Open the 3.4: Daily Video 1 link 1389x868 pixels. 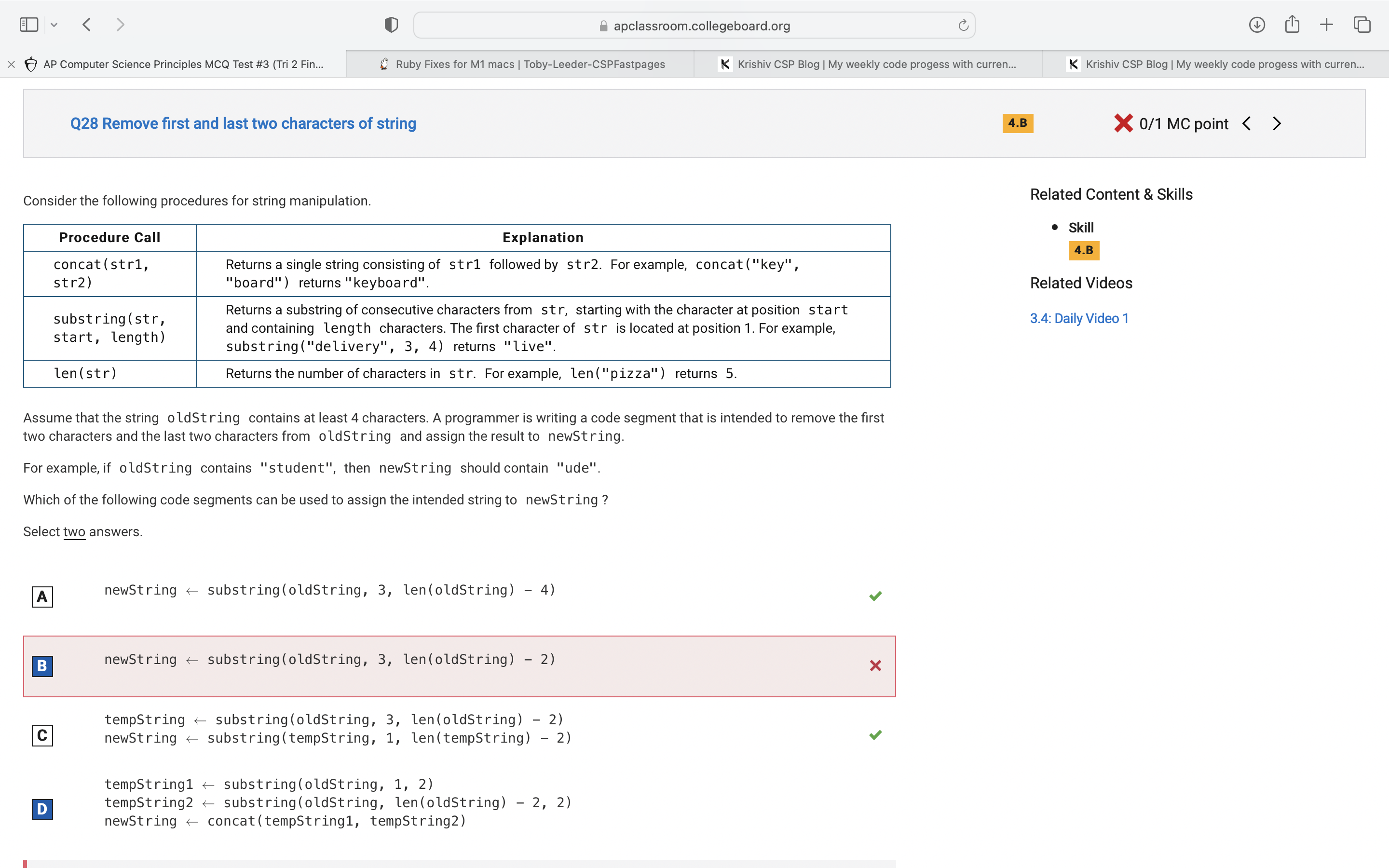[1079, 318]
